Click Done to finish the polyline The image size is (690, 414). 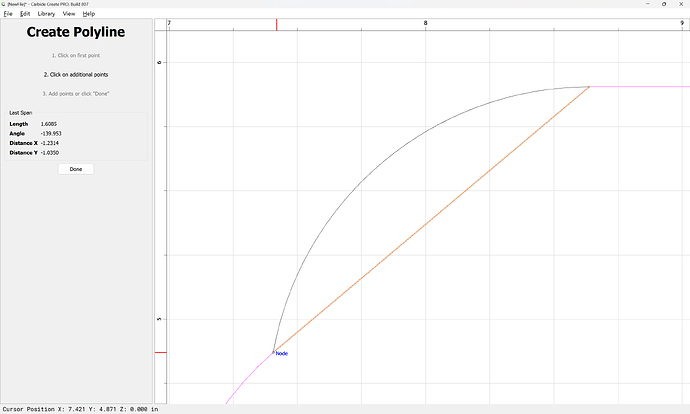pos(76,169)
